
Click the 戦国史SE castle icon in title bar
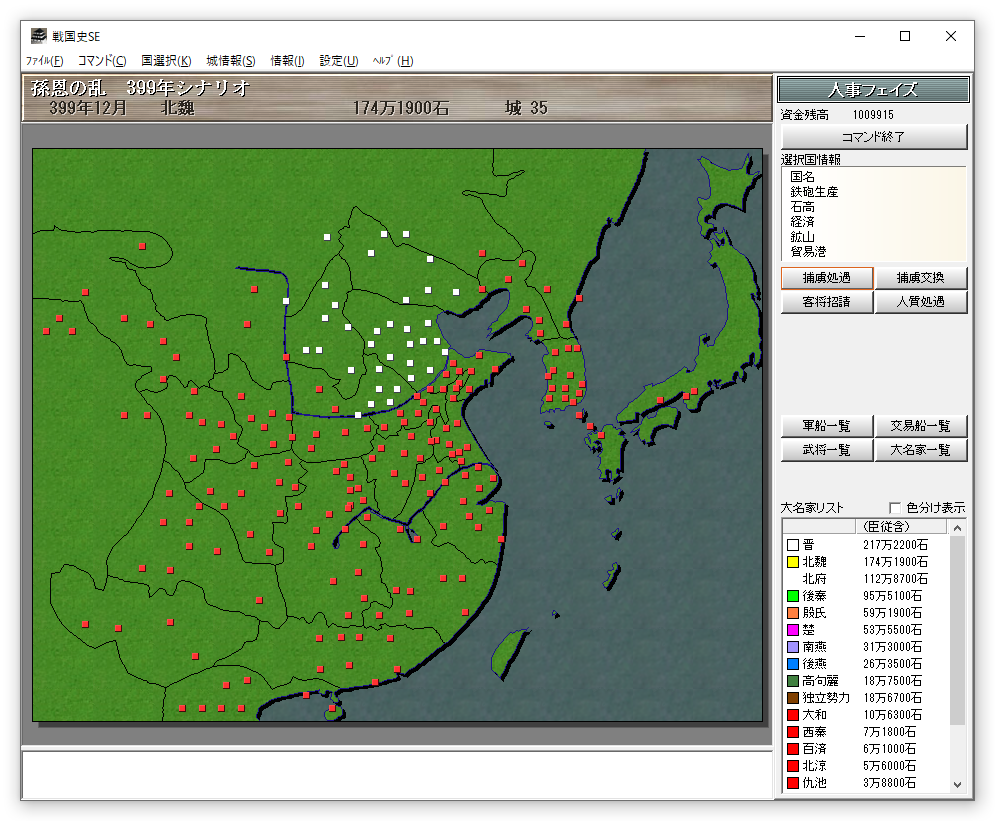(x=38, y=37)
